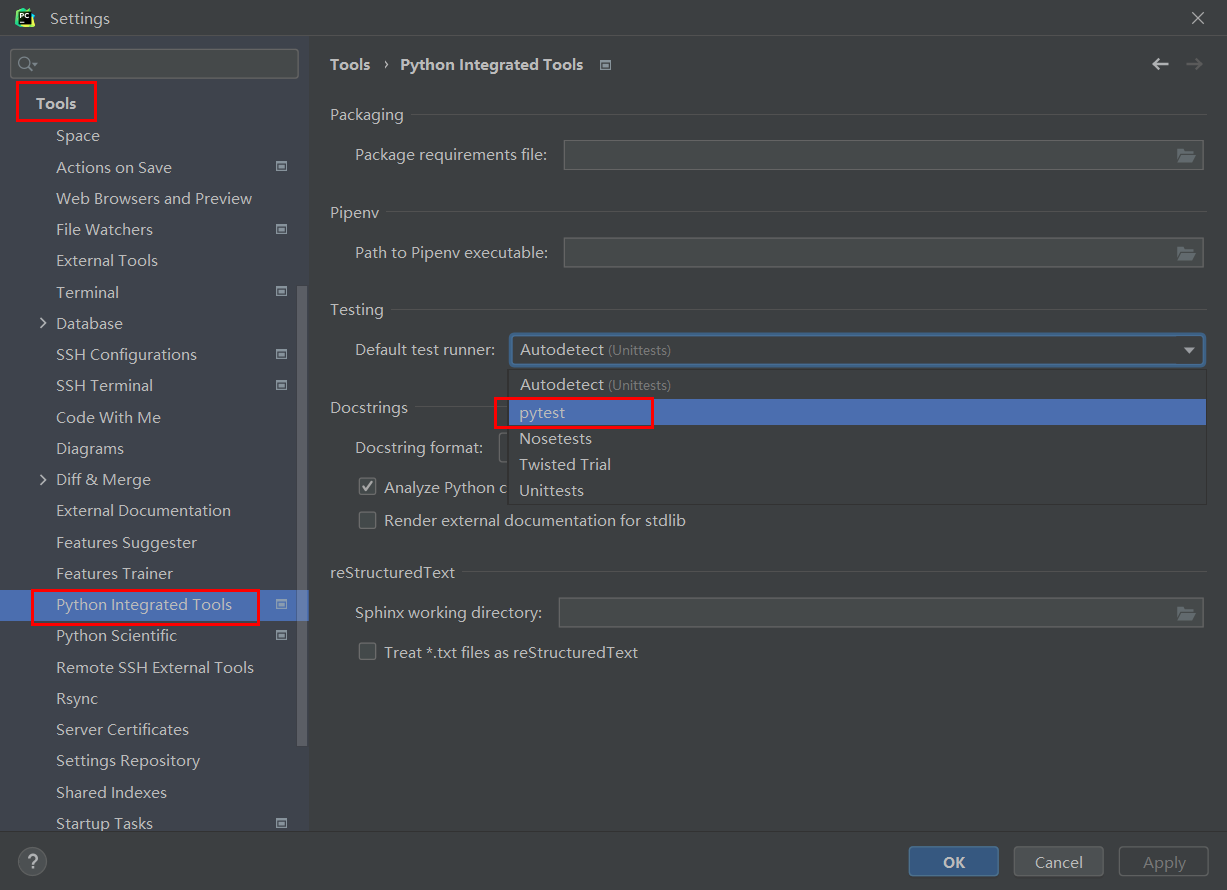Click the settings list vertical scrollbar
1227x890 pixels.
tap(302, 515)
